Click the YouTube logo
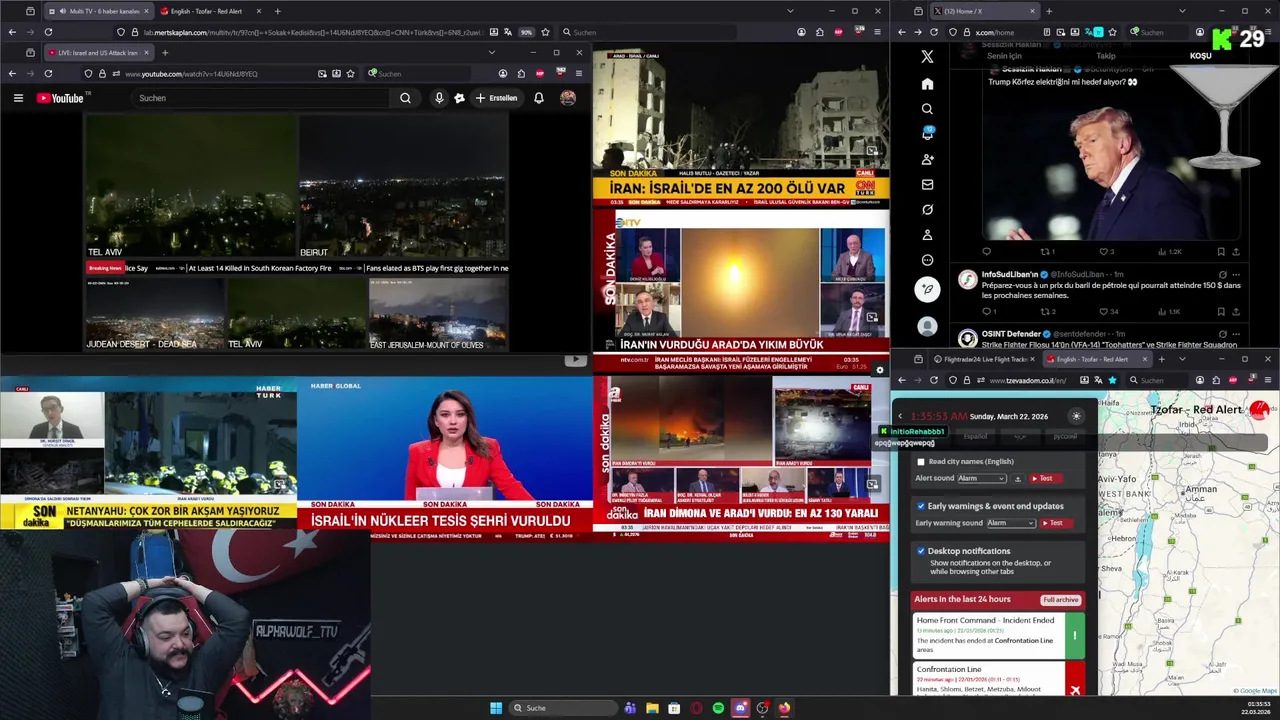The height and width of the screenshot is (720, 1280). pos(62,98)
